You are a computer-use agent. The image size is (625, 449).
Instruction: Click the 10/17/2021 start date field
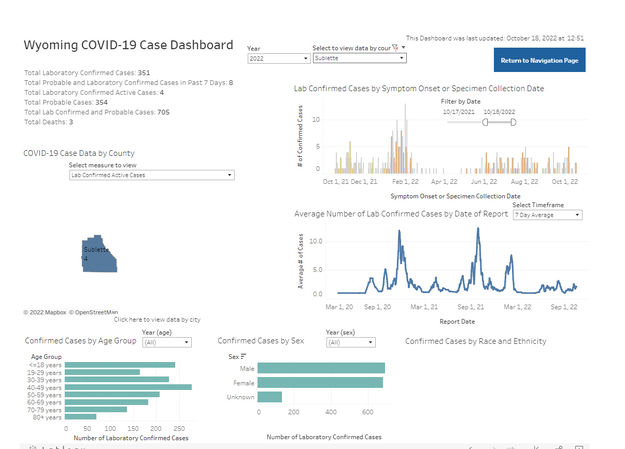[460, 112]
